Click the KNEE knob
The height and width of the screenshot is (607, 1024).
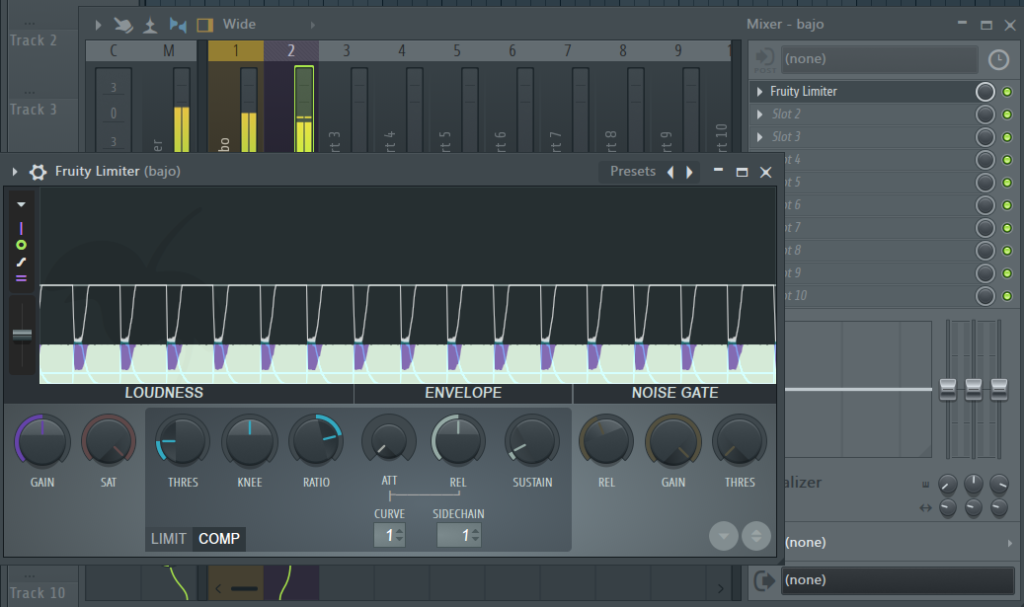249,442
